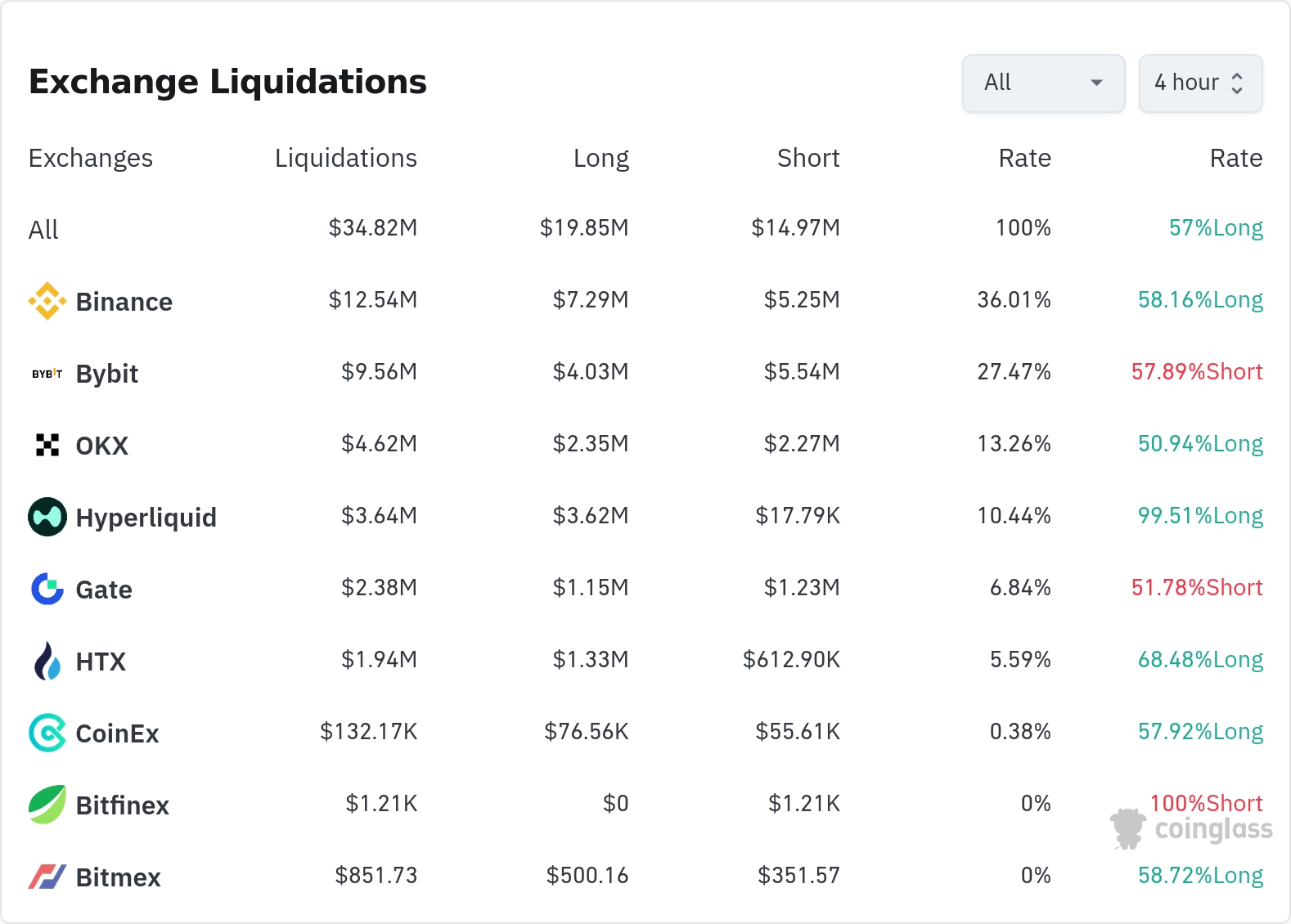The width and height of the screenshot is (1291, 924).
Task: Click the Bybit logo icon
Action: 47,374
